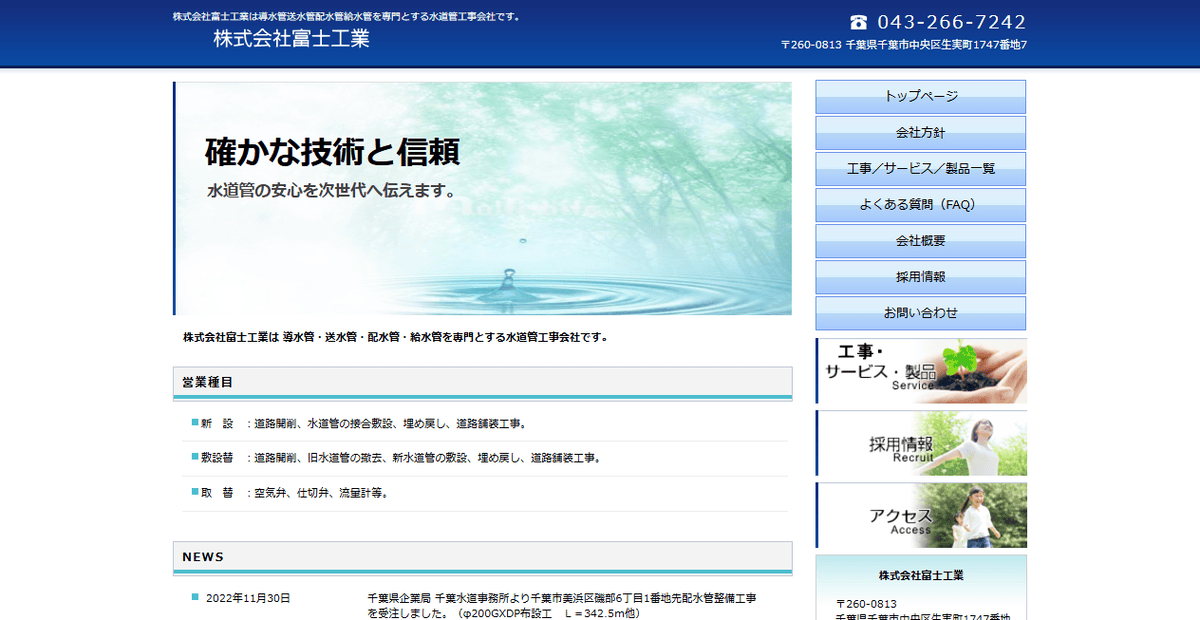Open the 工事・サービス・製品 Service banner
The height and width of the screenshot is (620, 1200).
920,371
